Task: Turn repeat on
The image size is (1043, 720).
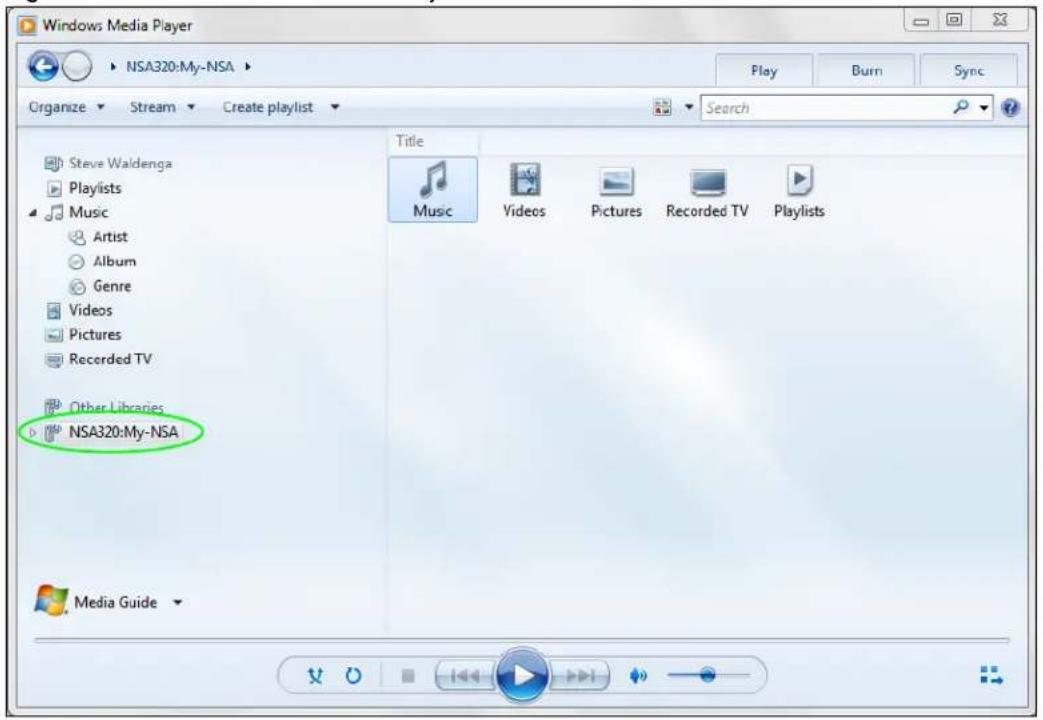Action: [353, 676]
